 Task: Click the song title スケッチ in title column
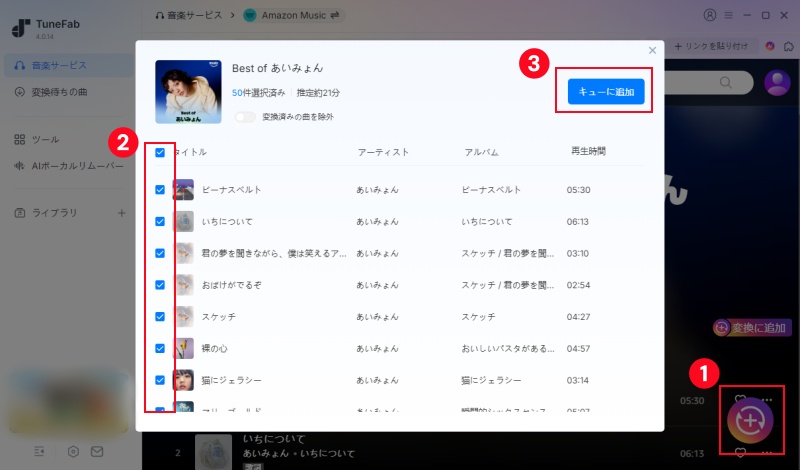[219, 316]
